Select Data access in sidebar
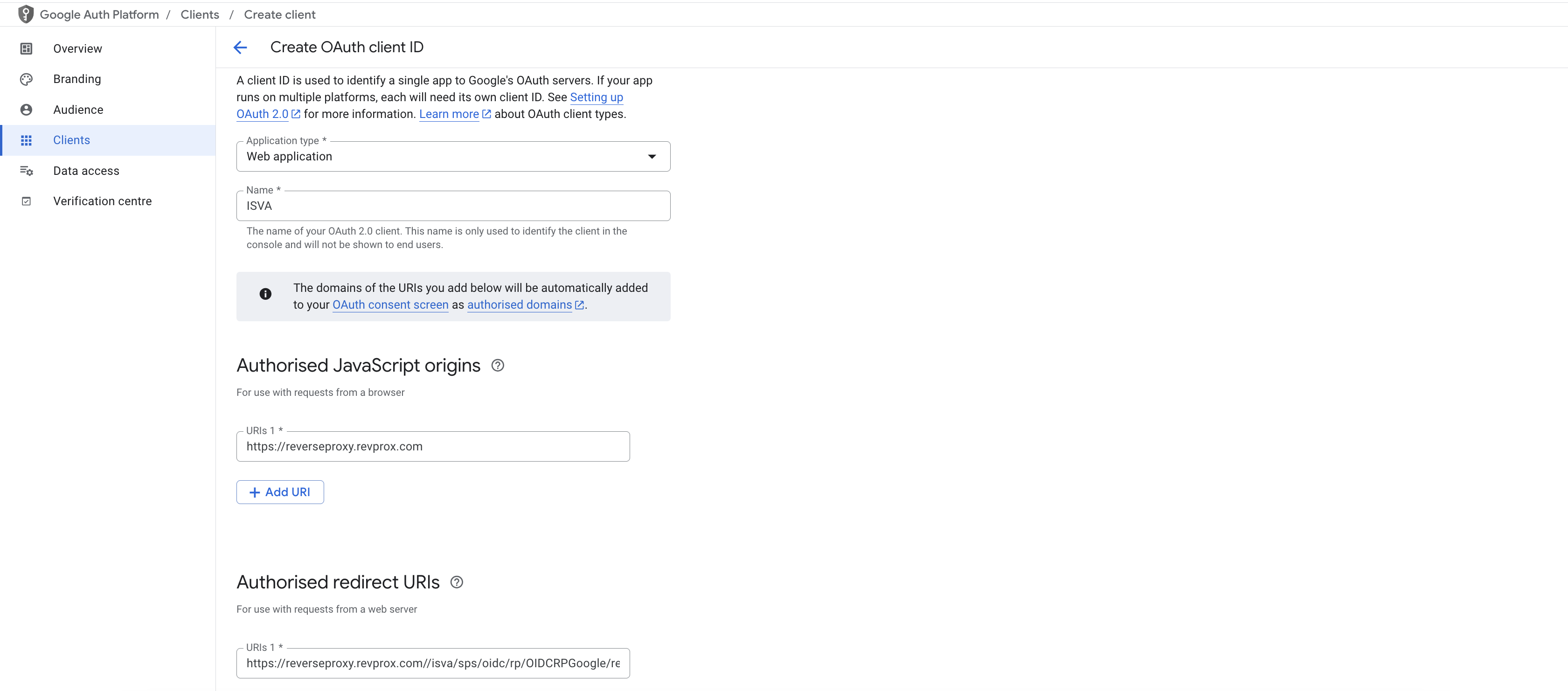The image size is (1568, 691). [x=86, y=171]
